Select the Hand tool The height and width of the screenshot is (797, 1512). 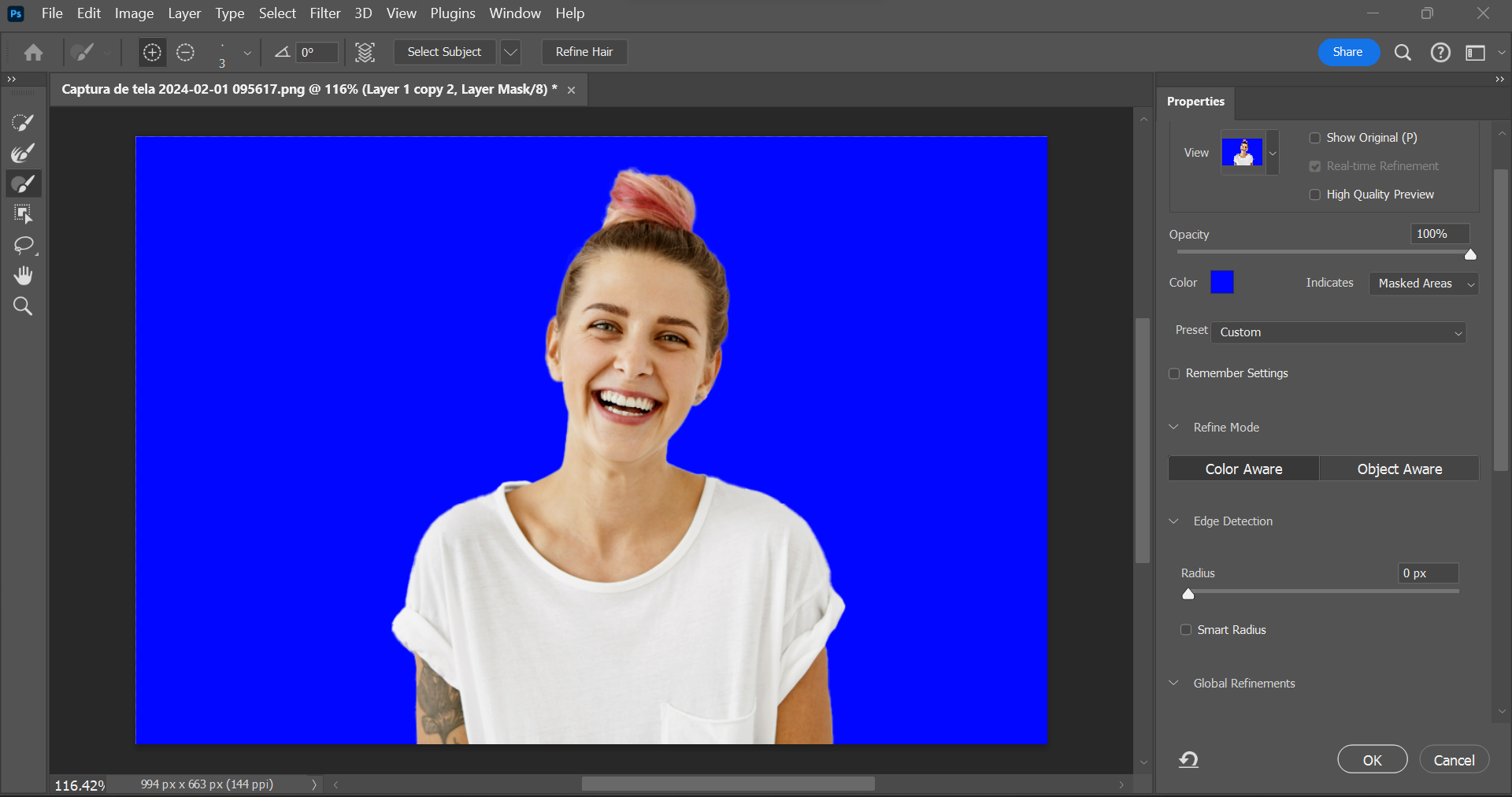(x=23, y=276)
